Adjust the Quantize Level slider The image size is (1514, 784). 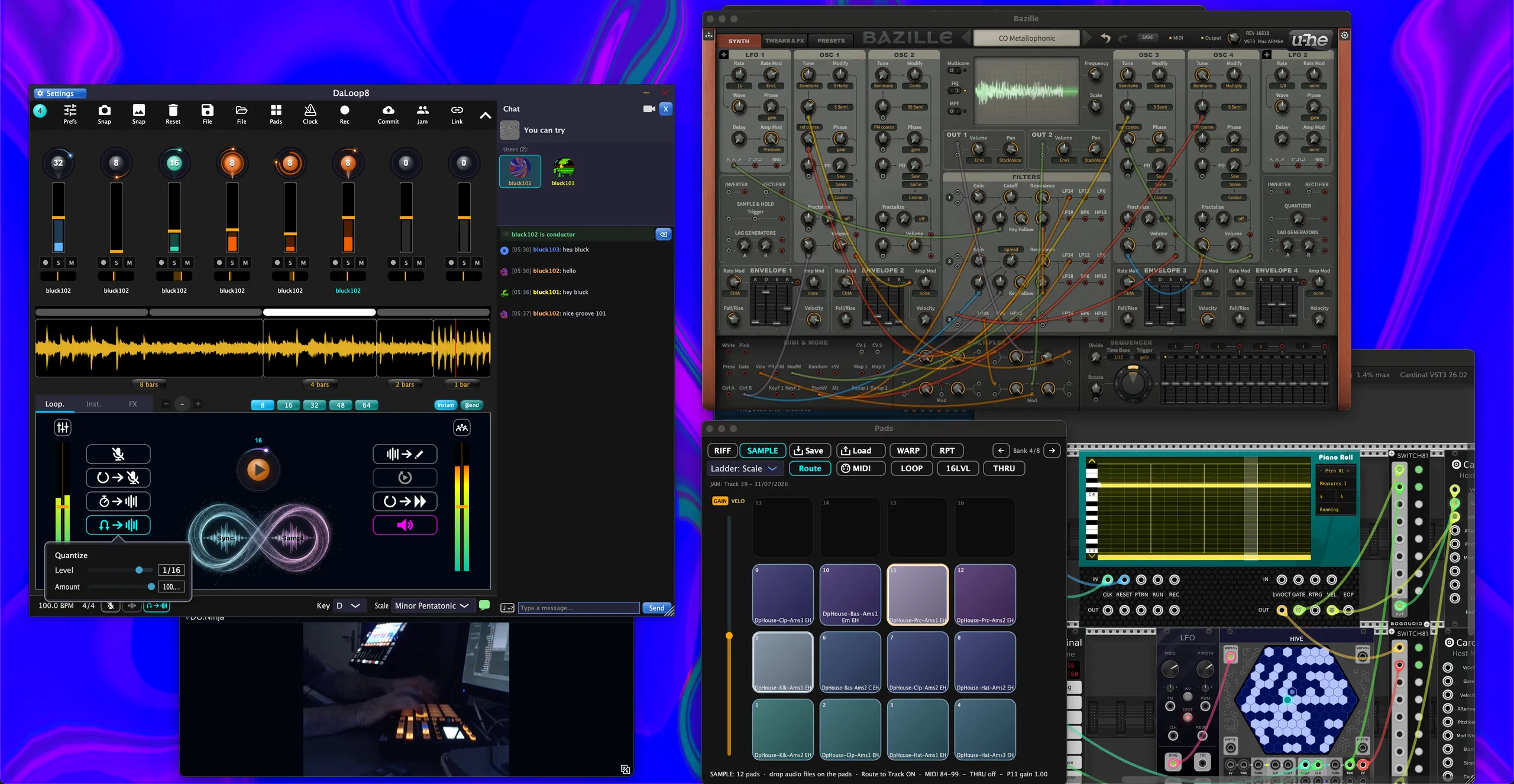pos(121,570)
